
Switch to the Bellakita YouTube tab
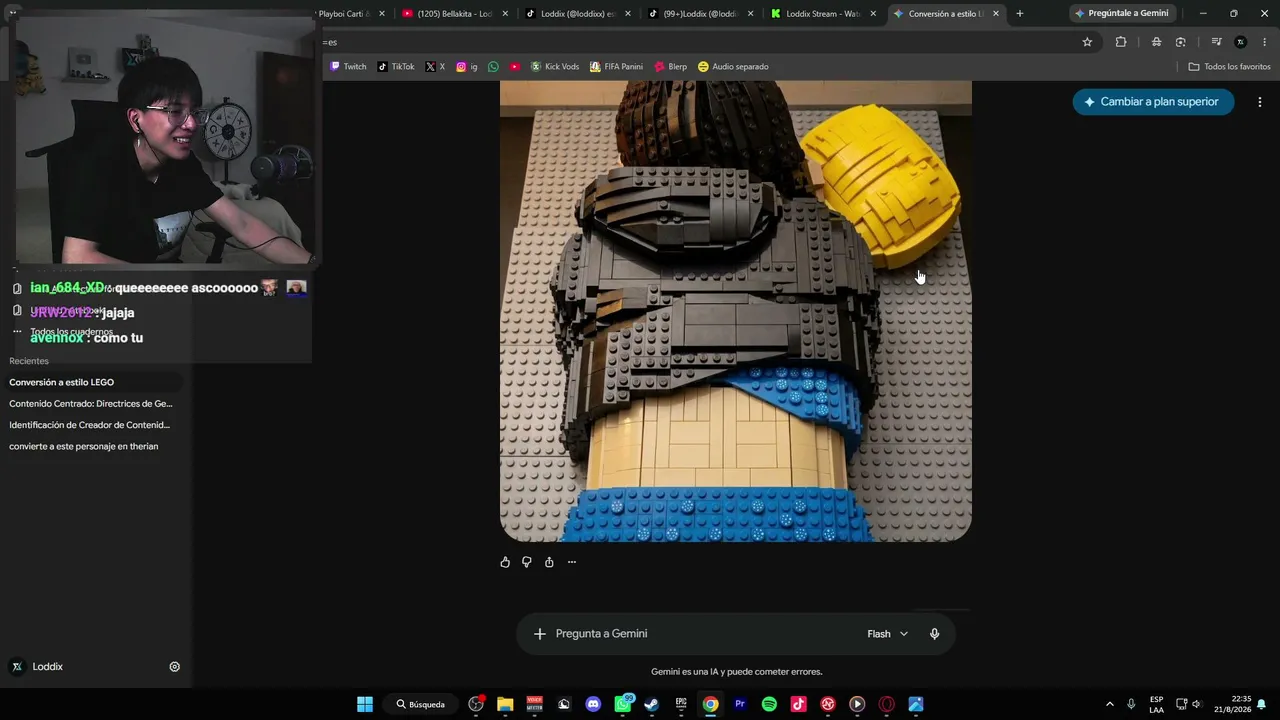pyautogui.click(x=455, y=14)
